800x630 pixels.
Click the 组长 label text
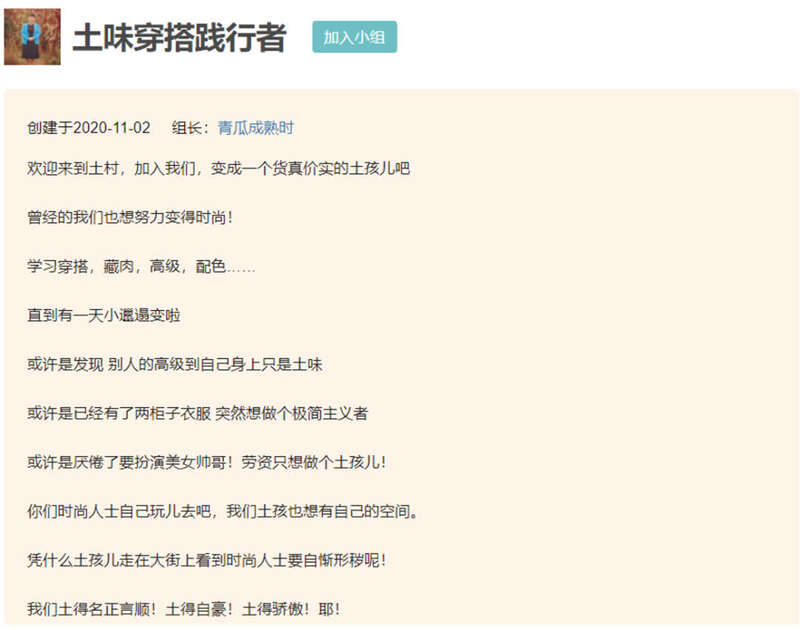click(x=190, y=128)
